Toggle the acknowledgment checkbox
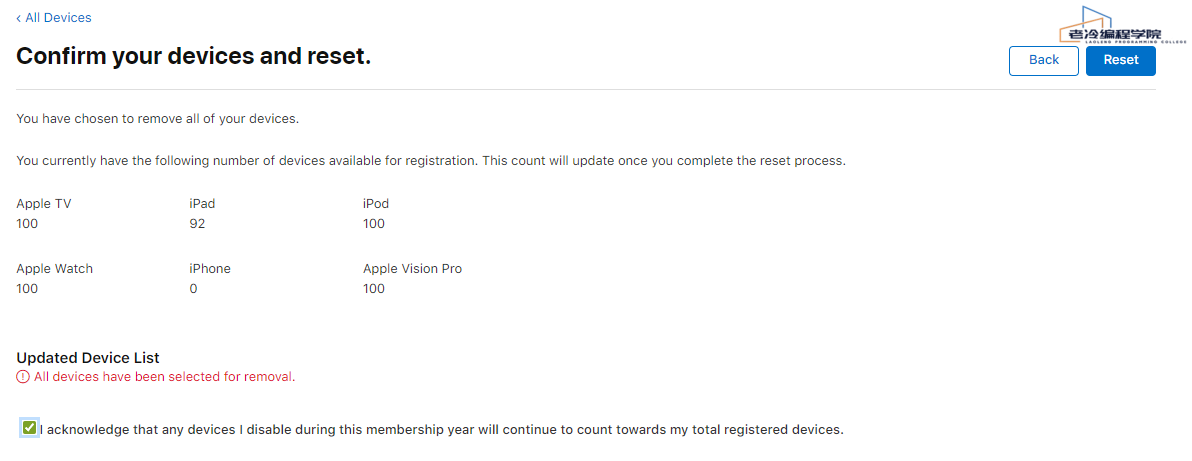Viewport: 1192px width, 461px height. (x=30, y=429)
